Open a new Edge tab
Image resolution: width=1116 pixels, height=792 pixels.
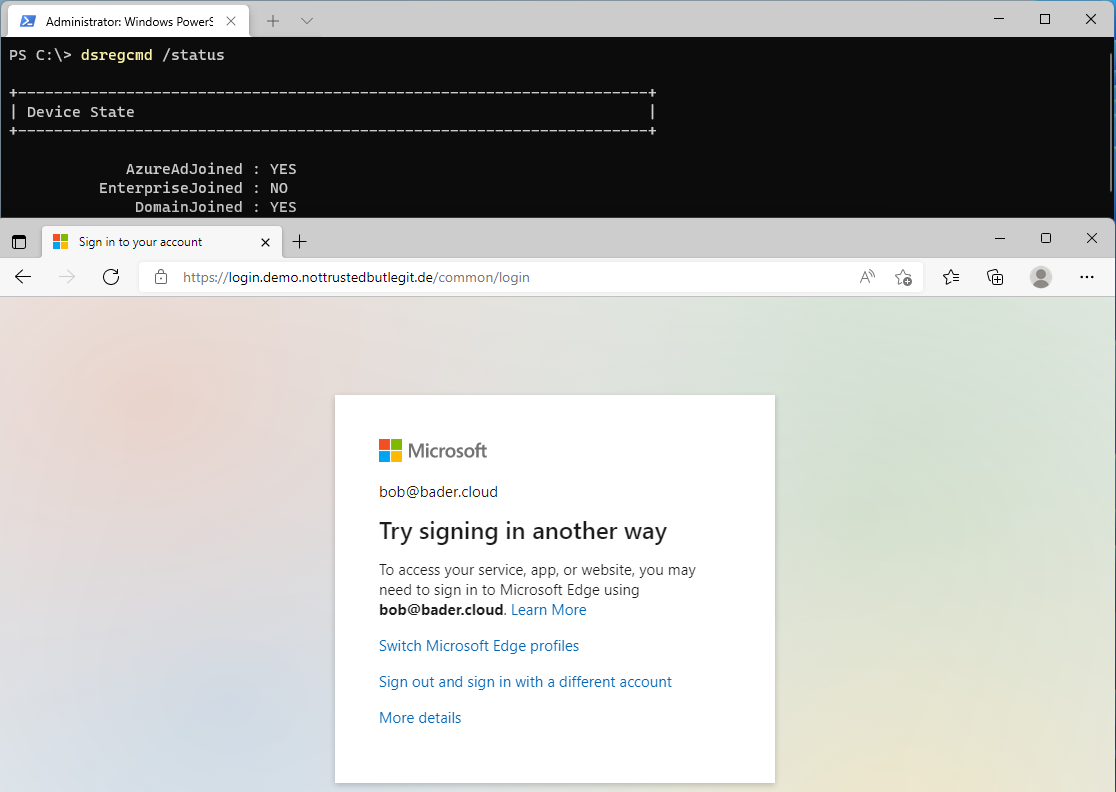click(300, 242)
